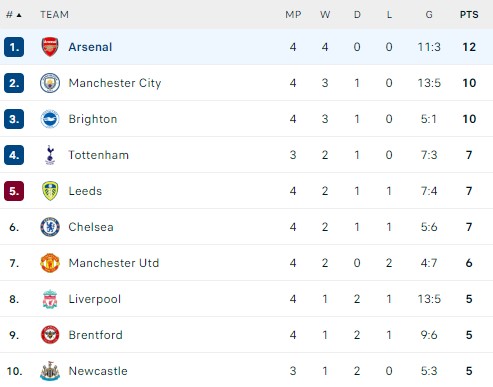Image resolution: width=493 pixels, height=387 pixels.
Task: Click the Arsenal club crest
Action: pyautogui.click(x=50, y=47)
